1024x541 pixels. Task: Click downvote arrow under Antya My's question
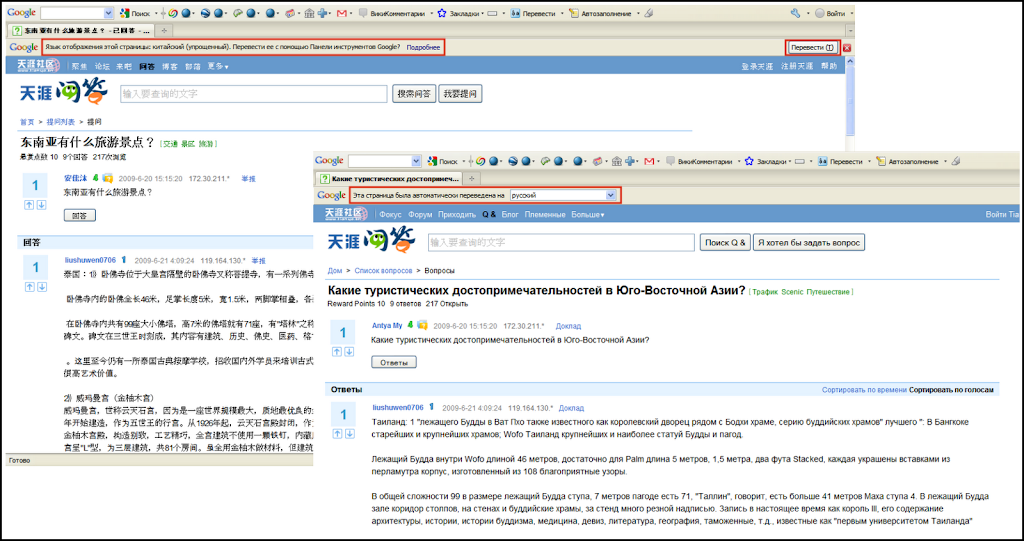[349, 352]
